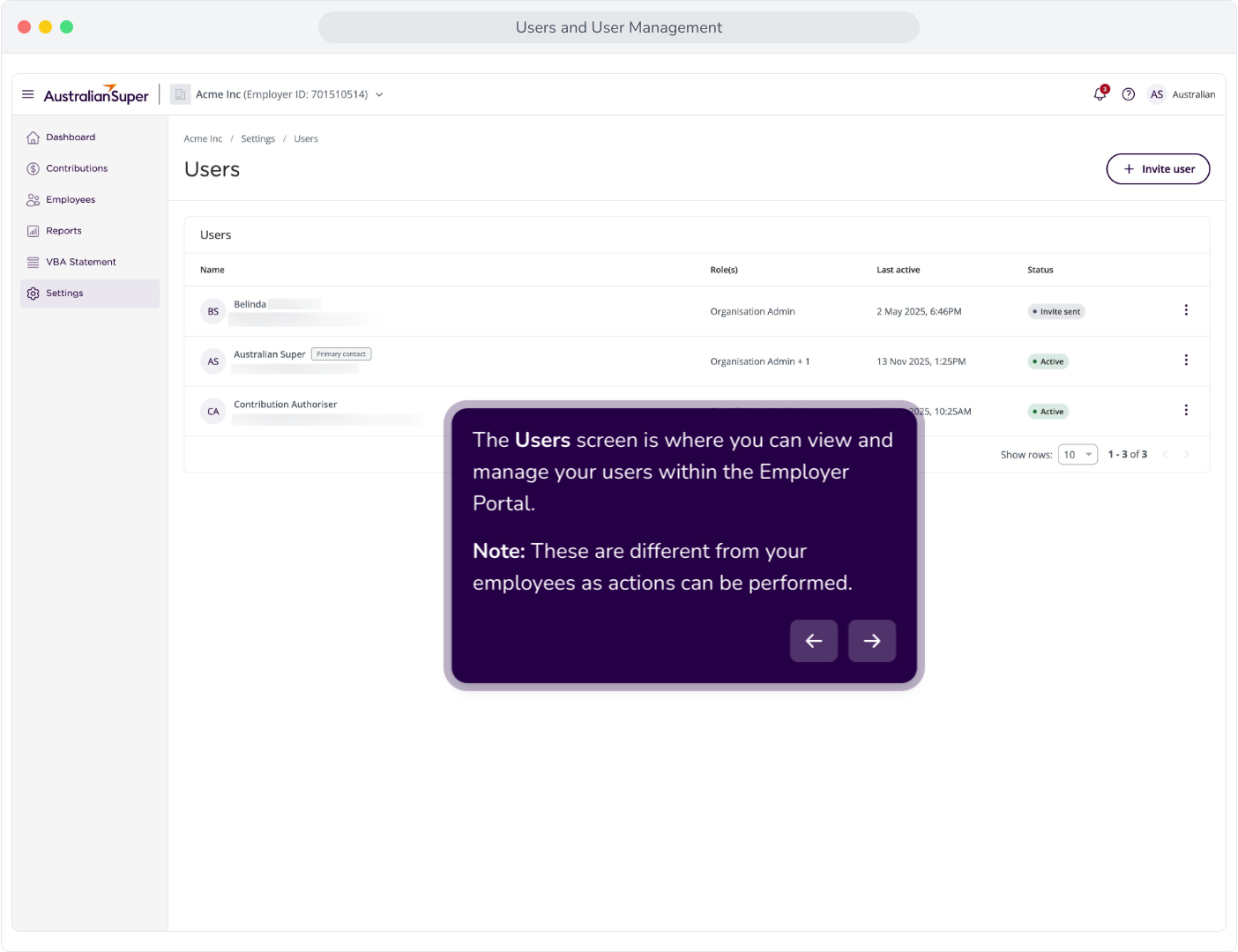Go to next tour step arrow

click(872, 641)
